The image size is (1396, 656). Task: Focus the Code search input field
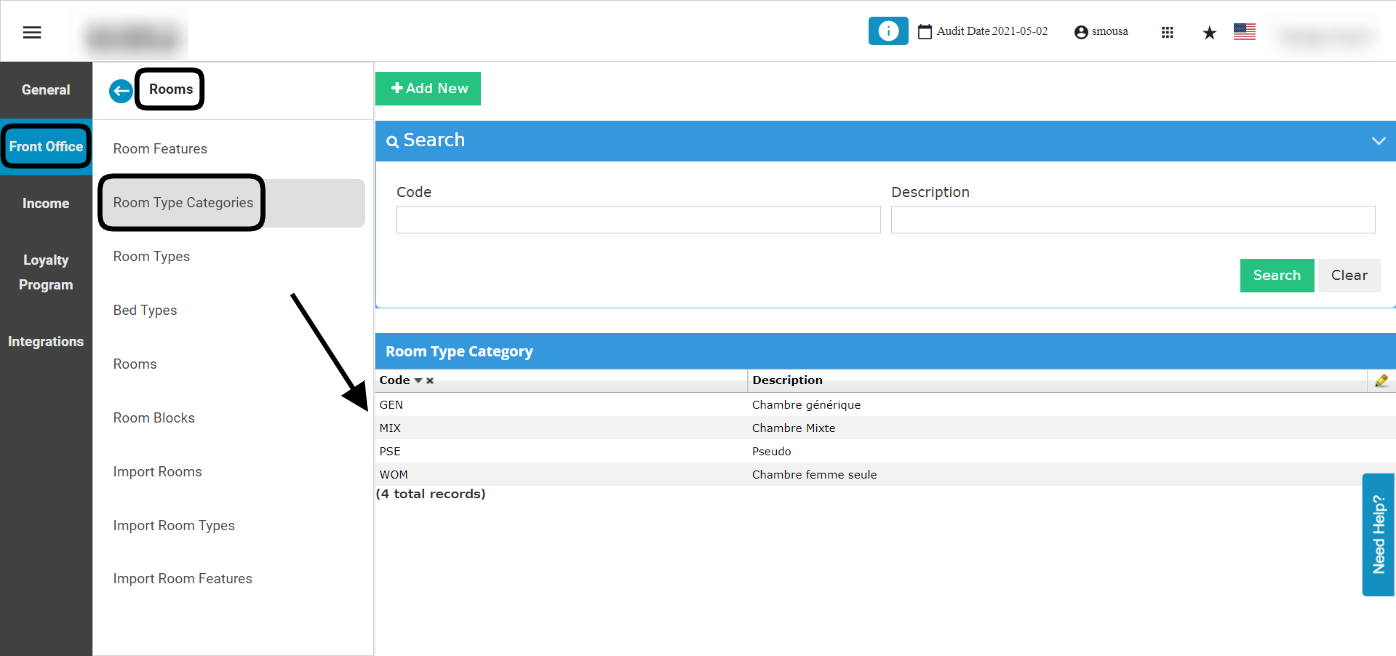(638, 220)
